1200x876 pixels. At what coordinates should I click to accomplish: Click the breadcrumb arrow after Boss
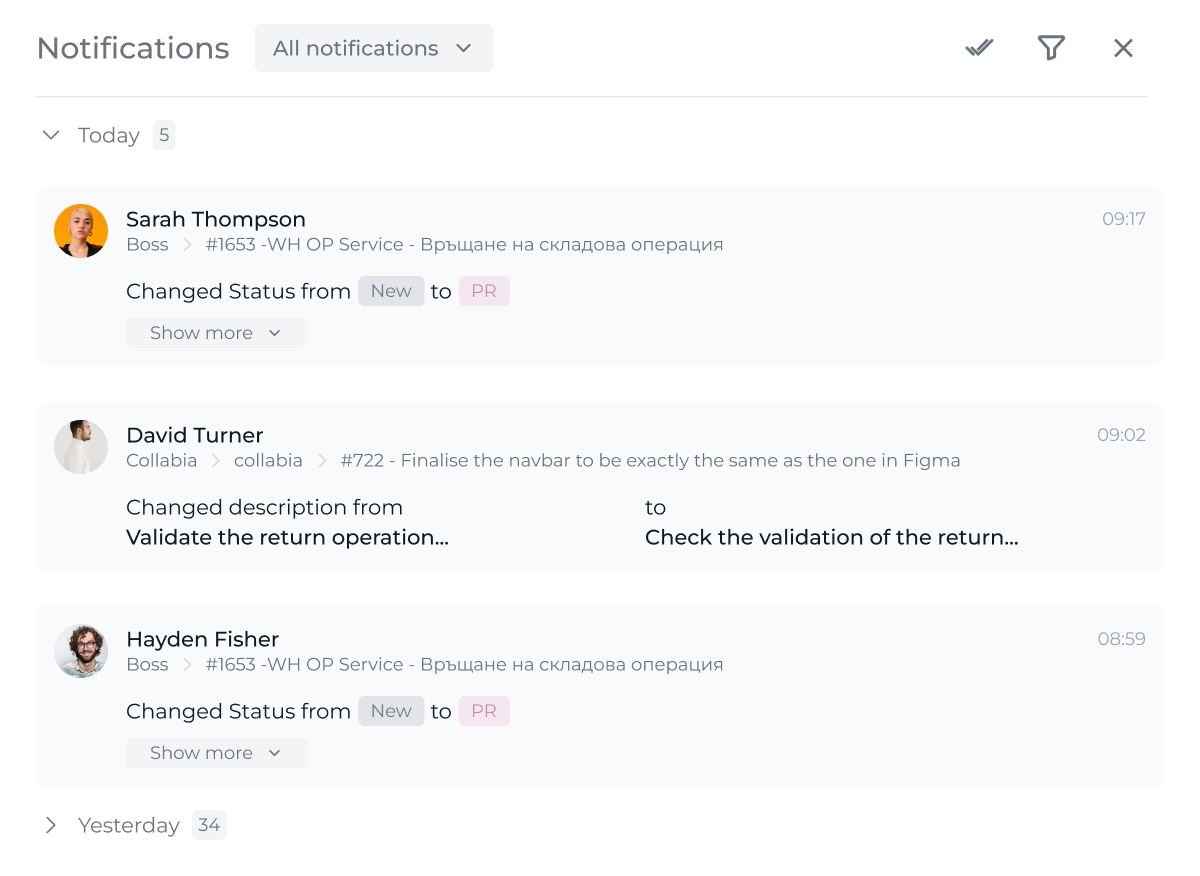186,244
